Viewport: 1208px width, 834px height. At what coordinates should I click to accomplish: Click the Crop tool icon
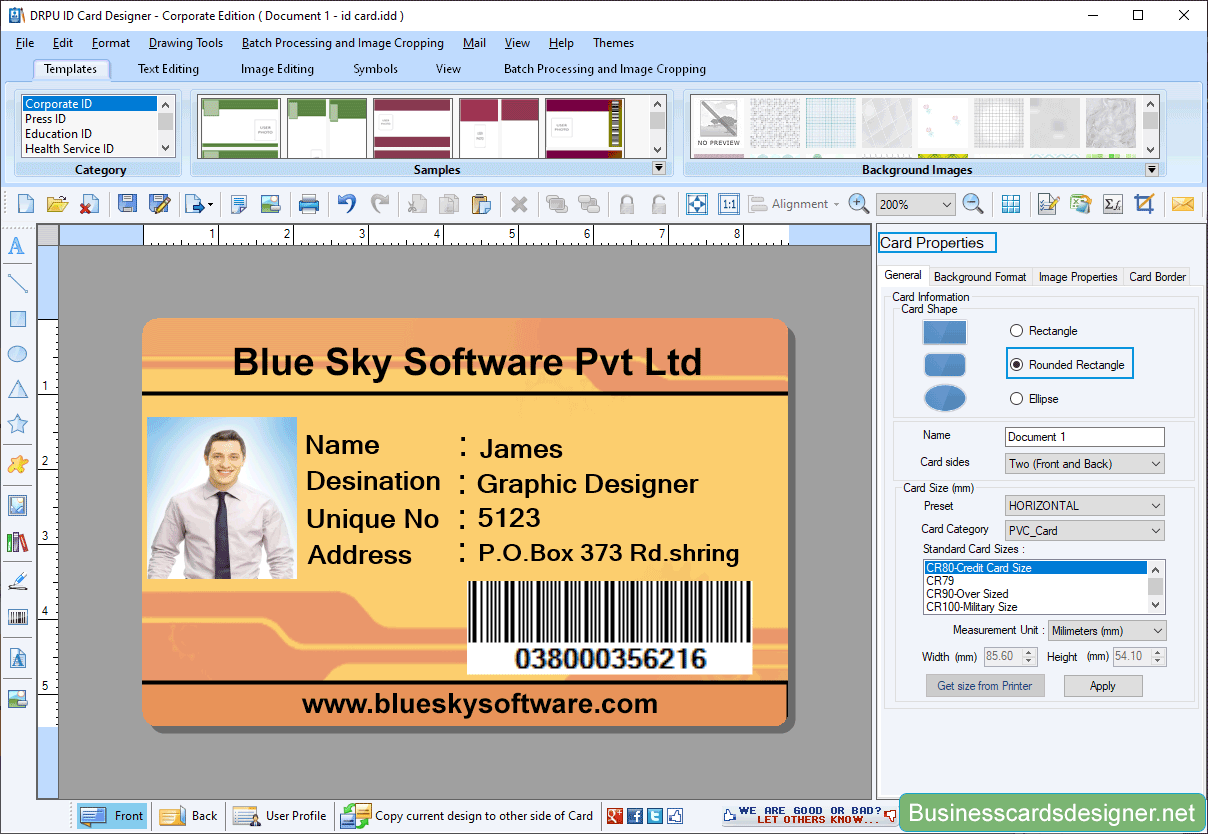tap(1145, 204)
